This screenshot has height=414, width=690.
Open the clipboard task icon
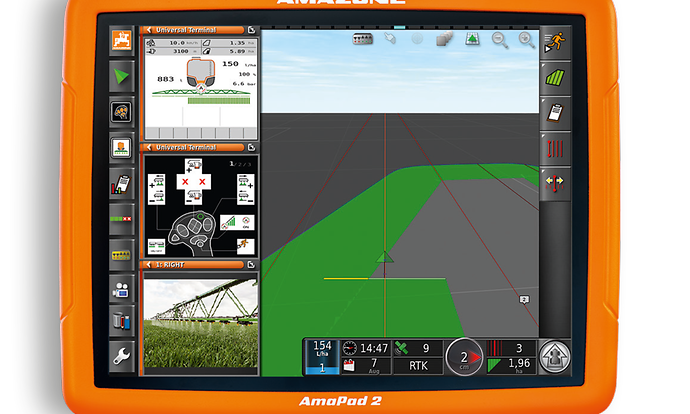(x=555, y=112)
